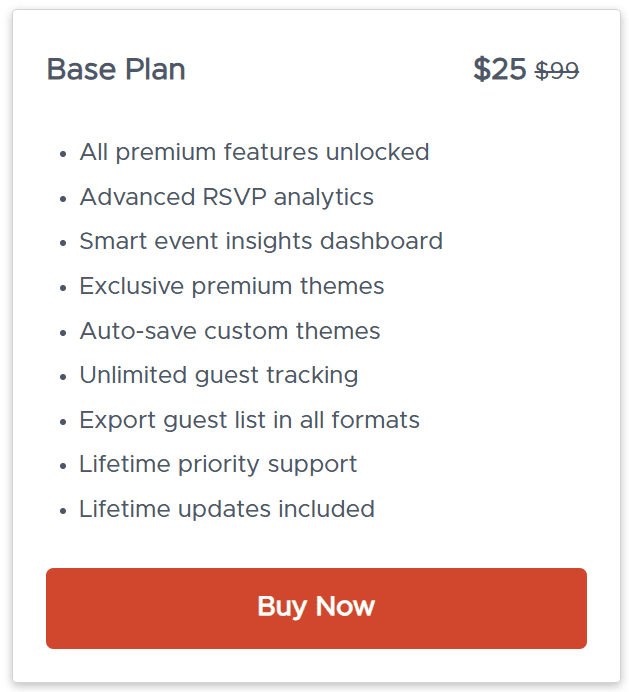This screenshot has height=692, width=629.
Task: Click bullet before 'Smart event insights dashboard'
Action: pyautogui.click(x=64, y=243)
